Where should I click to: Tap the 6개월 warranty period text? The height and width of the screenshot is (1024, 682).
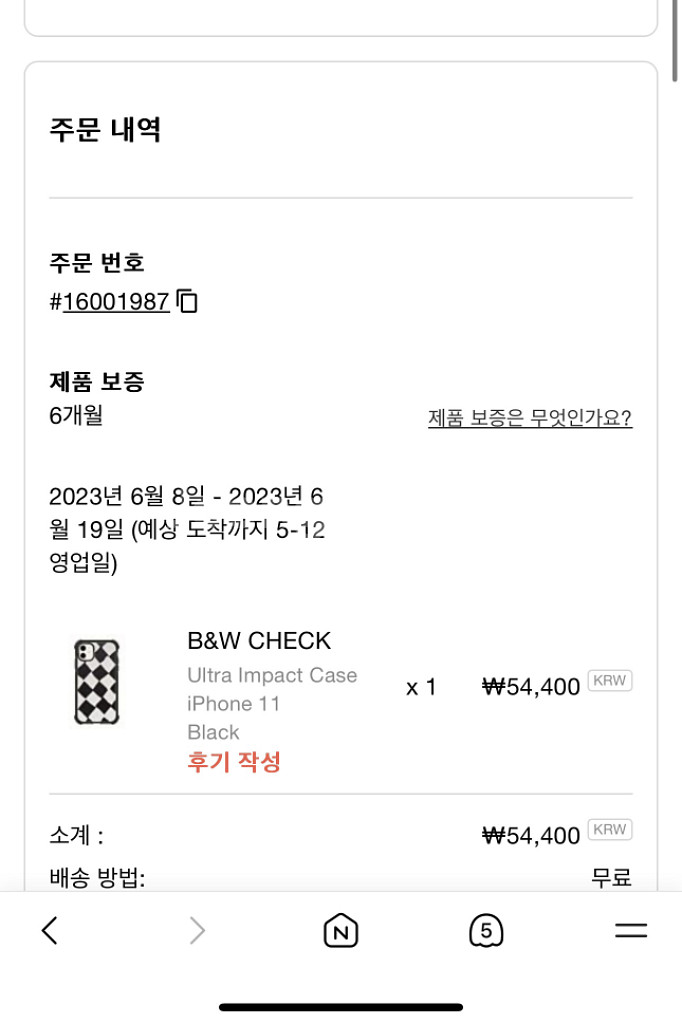click(76, 415)
